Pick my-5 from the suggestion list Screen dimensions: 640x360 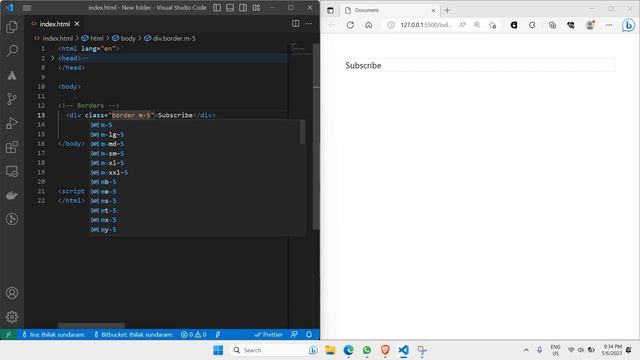point(197,229)
